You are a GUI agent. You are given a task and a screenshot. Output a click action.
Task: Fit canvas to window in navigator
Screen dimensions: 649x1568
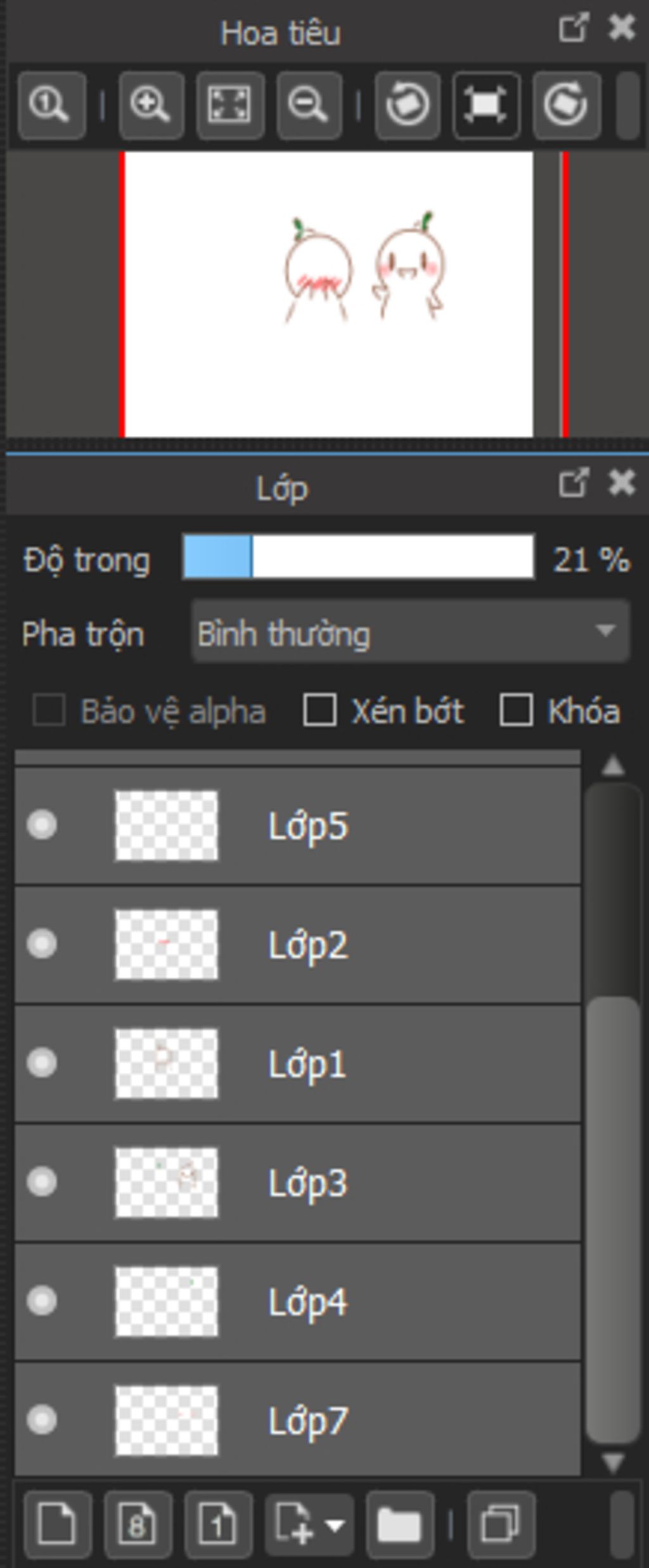(x=230, y=105)
